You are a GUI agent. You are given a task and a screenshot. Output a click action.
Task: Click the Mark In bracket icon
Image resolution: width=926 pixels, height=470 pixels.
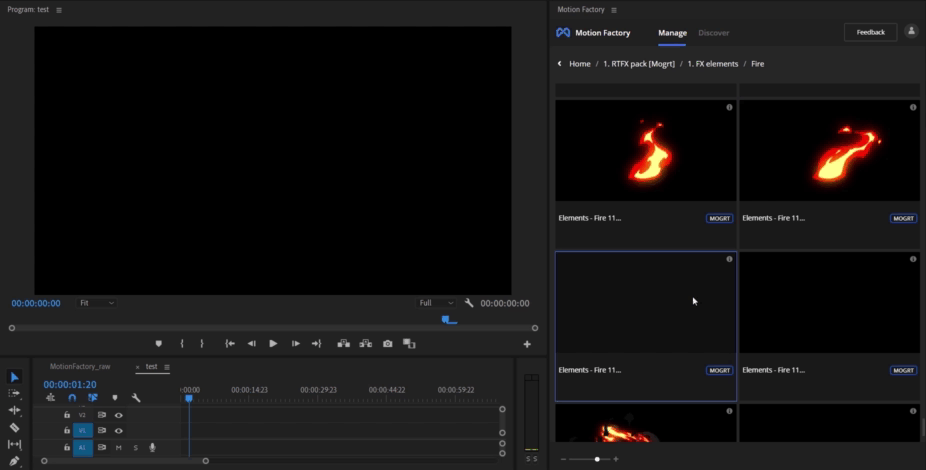click(x=181, y=344)
